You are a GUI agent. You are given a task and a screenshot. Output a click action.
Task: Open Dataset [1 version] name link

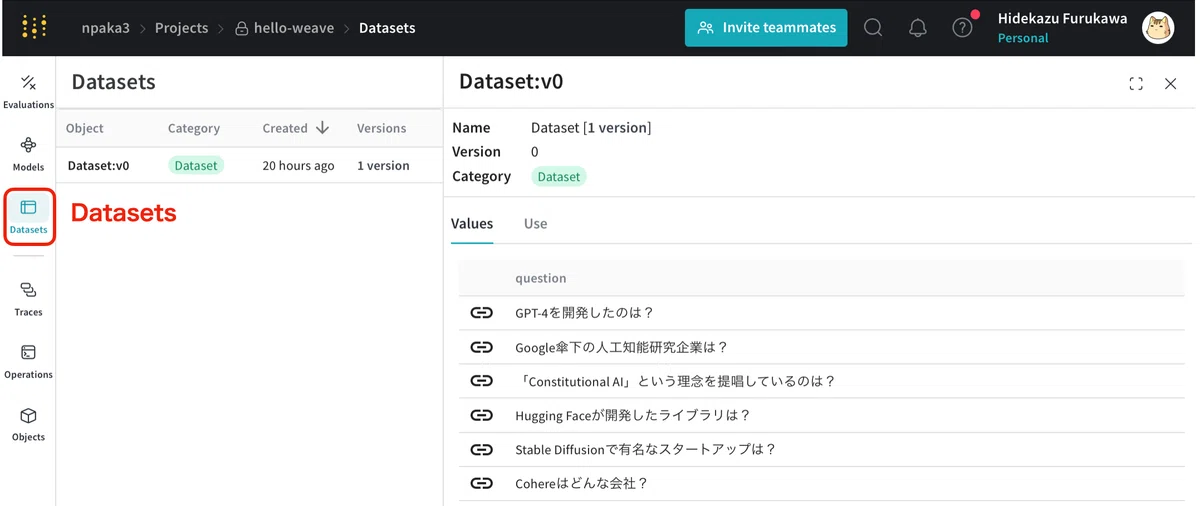(591, 128)
